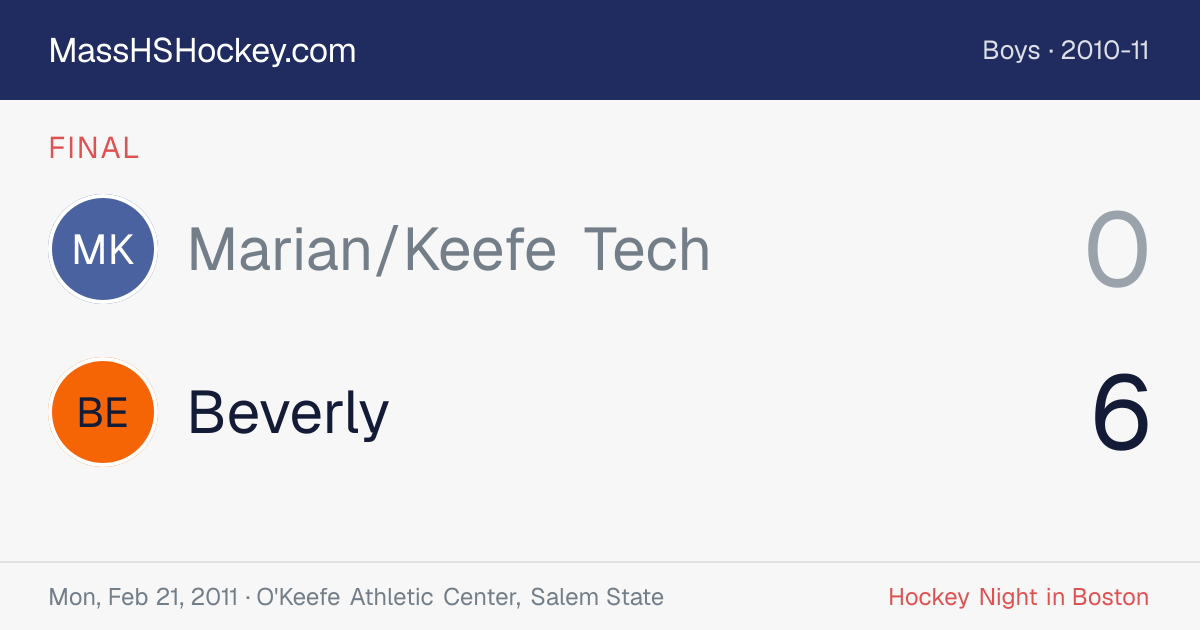Image resolution: width=1200 pixels, height=630 pixels.
Task: Open the O'Keefe Athletic Center venue text
Action: coord(389,597)
